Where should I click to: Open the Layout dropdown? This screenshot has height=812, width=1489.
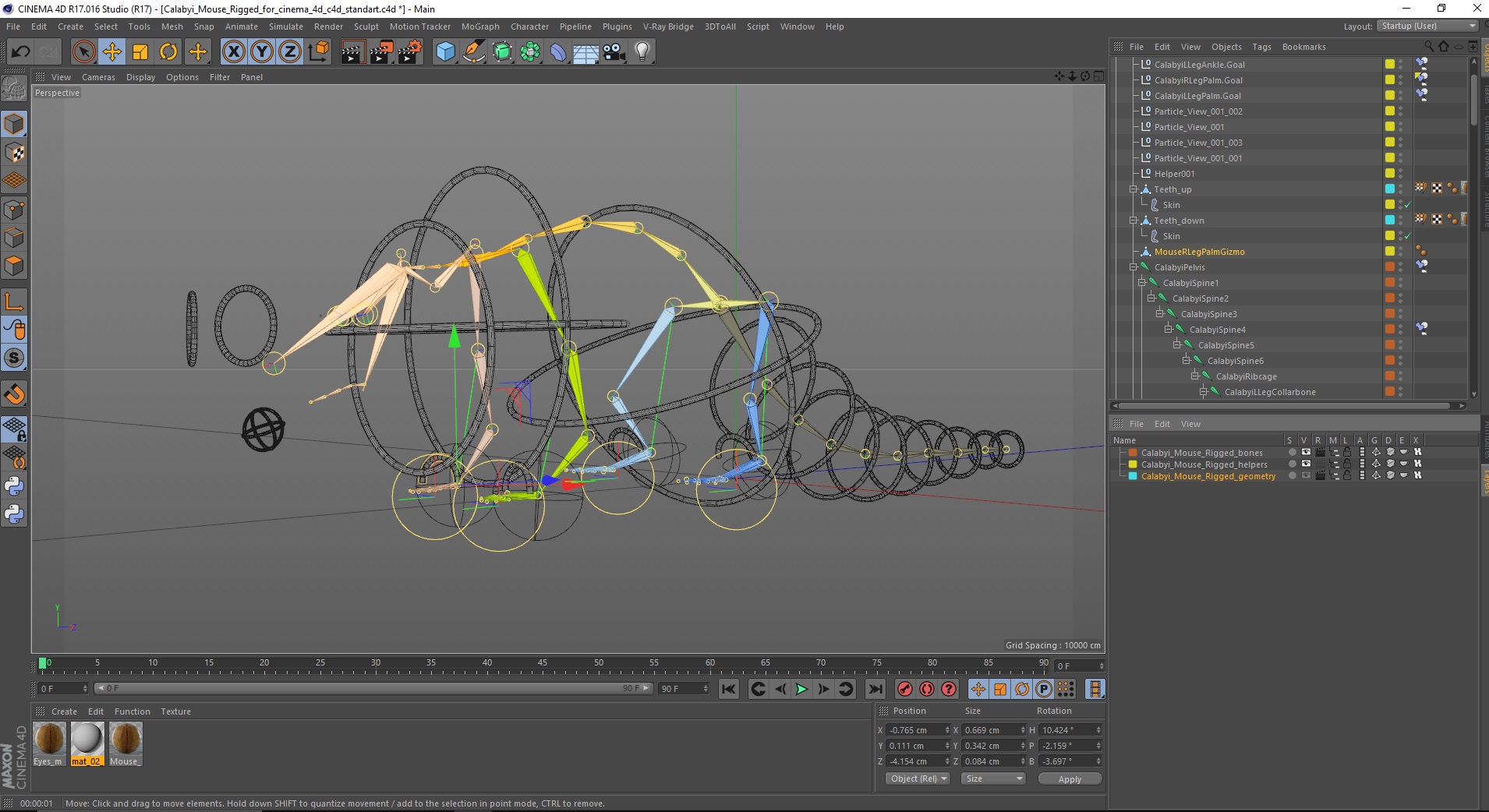pyautogui.click(x=1427, y=26)
